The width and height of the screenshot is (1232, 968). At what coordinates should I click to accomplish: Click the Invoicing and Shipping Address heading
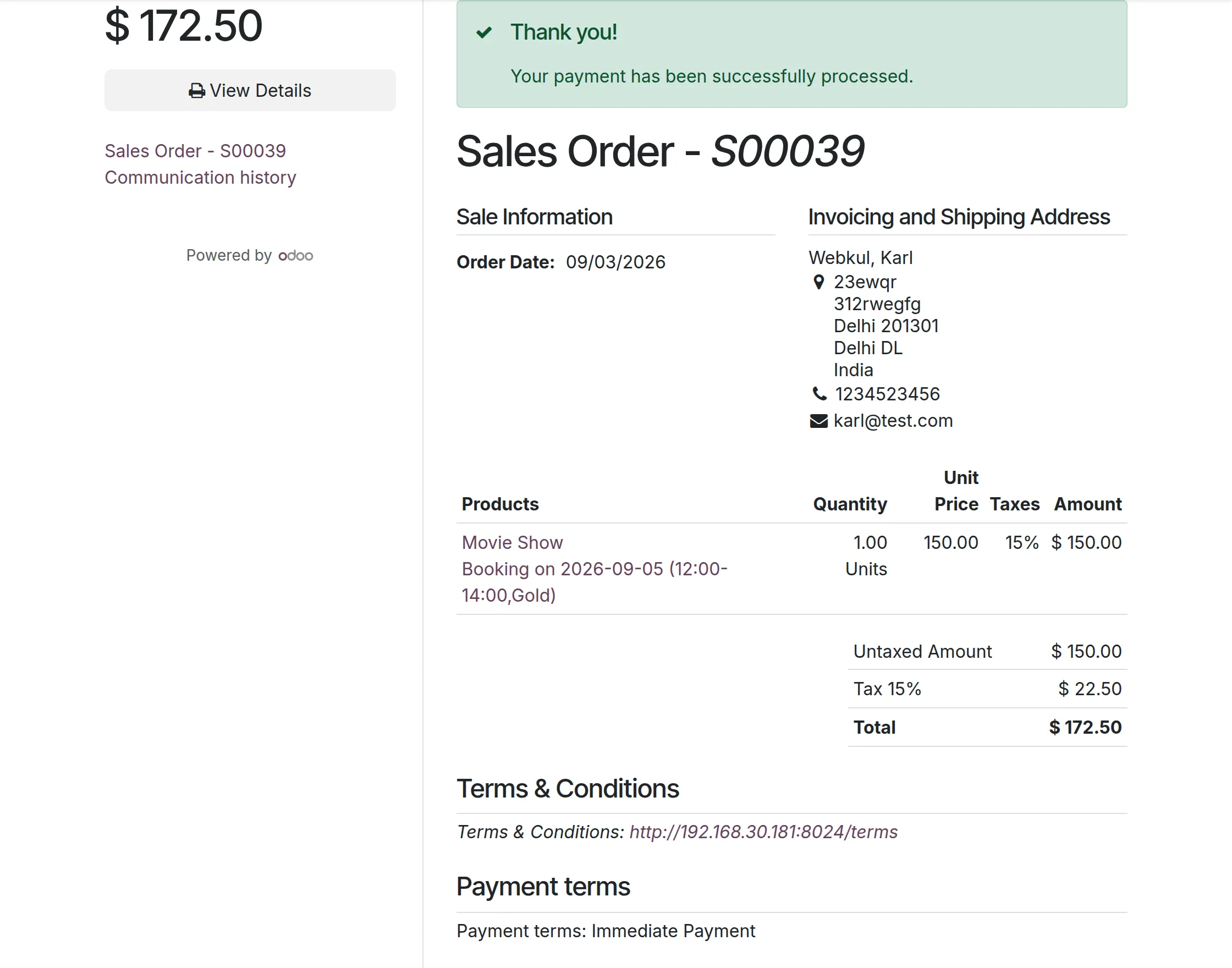click(x=959, y=217)
